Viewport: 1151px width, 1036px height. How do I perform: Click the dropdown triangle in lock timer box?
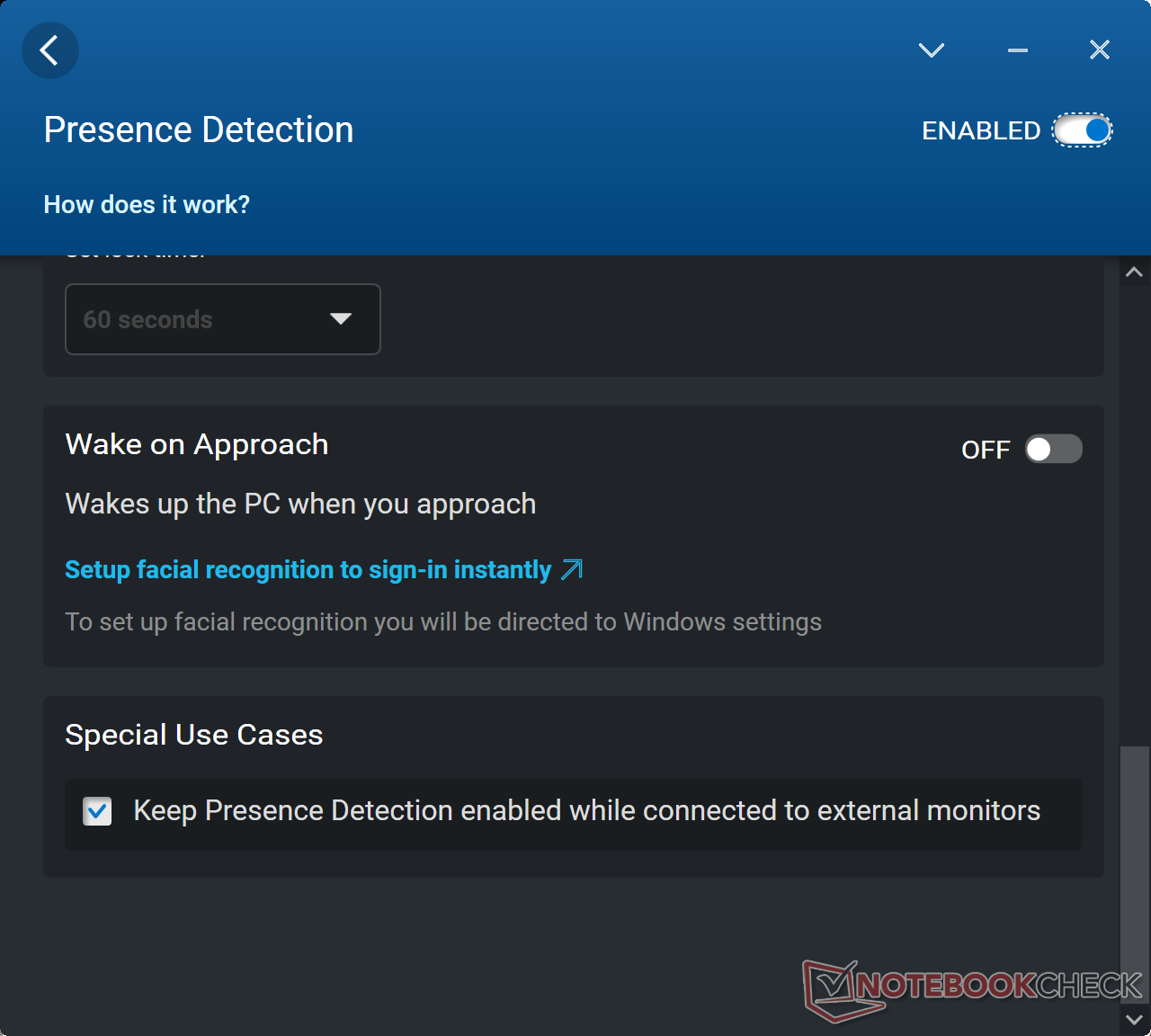click(x=341, y=318)
